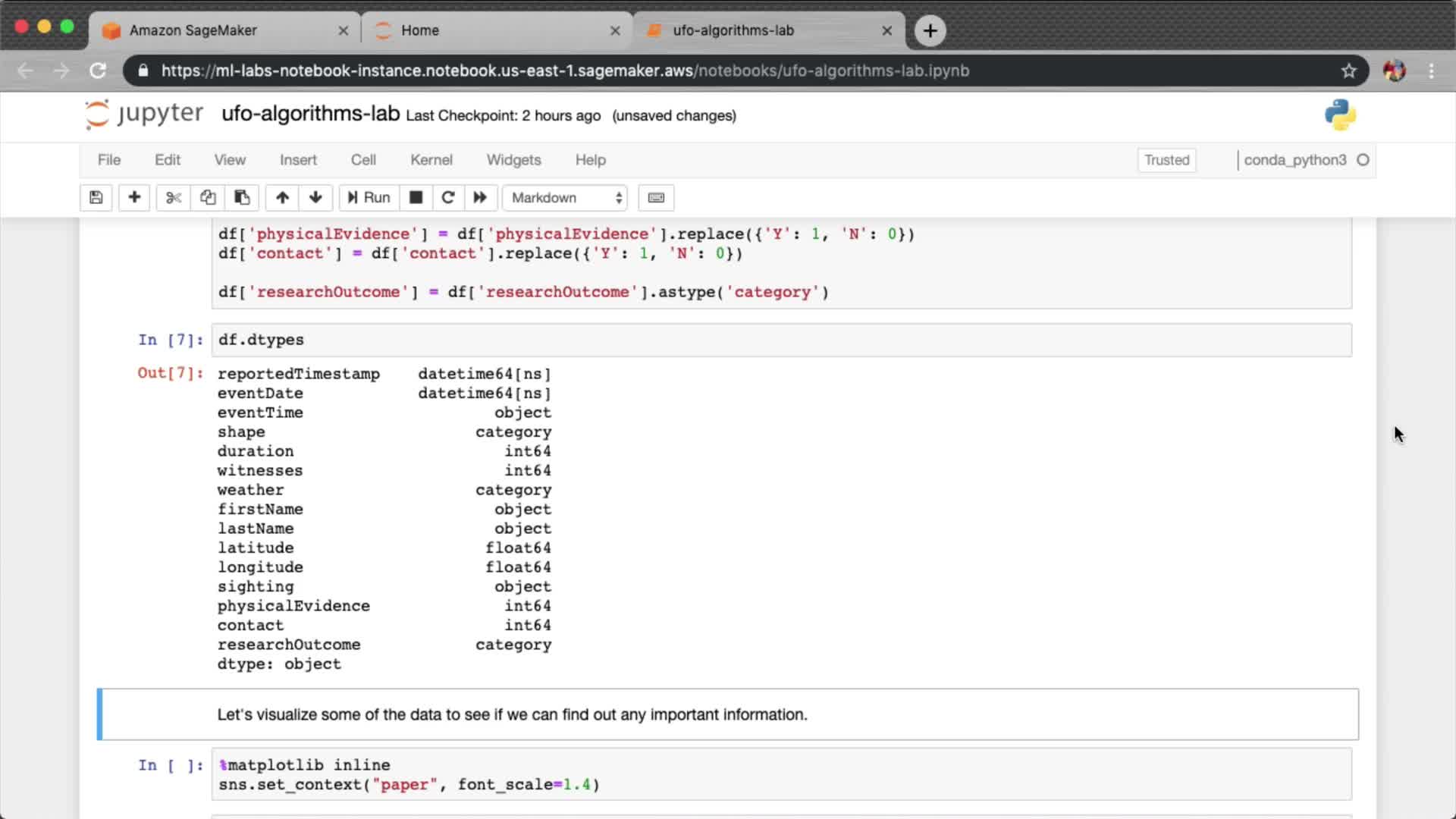Screen dimensions: 1456x819
Task: Bookmark this page with star icon
Action: click(x=1348, y=71)
